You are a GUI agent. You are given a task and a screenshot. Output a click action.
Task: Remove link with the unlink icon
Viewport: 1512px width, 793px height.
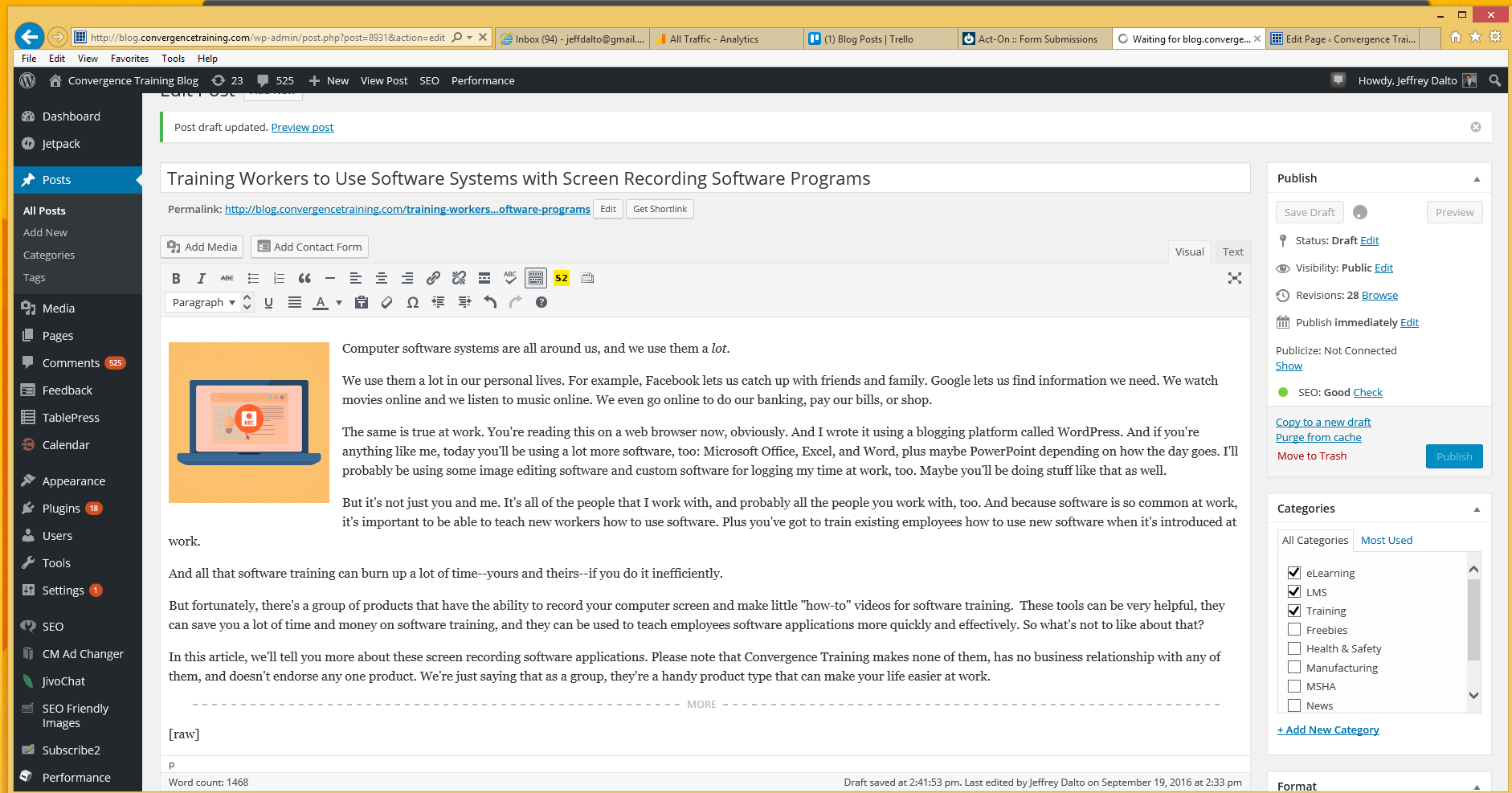[459, 278]
